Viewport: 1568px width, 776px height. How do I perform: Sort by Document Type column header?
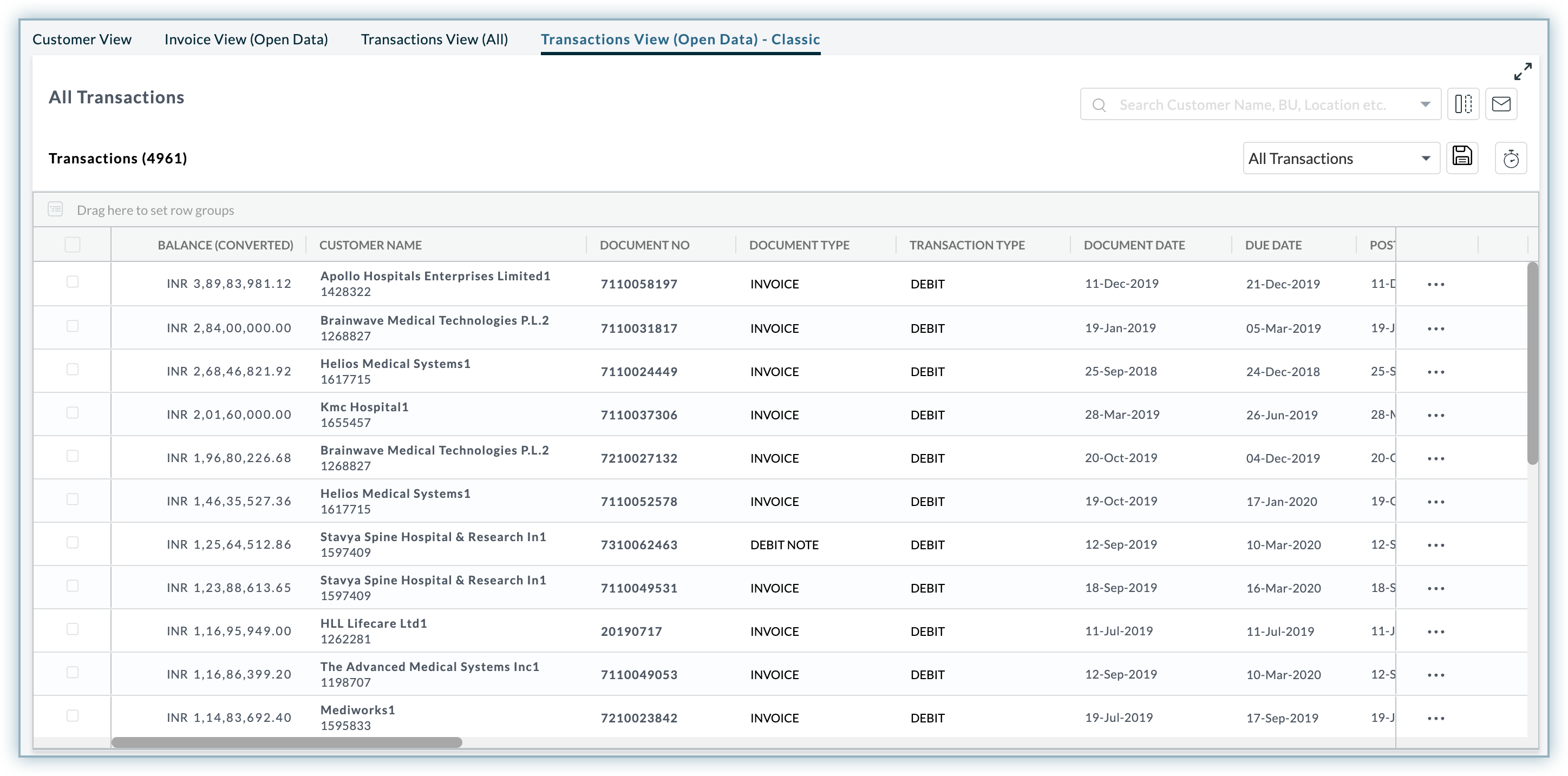799,245
